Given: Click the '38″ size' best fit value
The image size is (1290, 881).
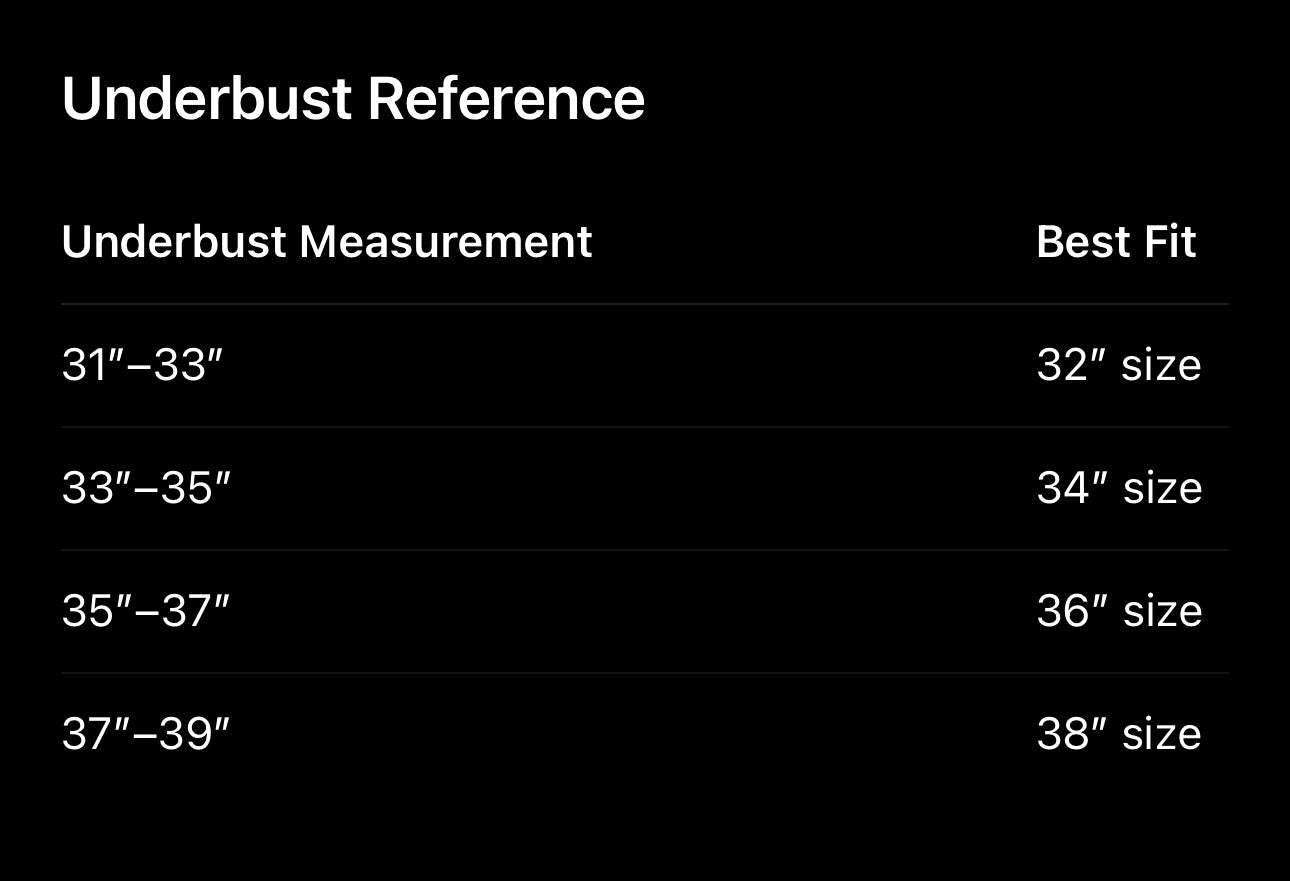Looking at the screenshot, I should pyautogui.click(x=1119, y=734).
